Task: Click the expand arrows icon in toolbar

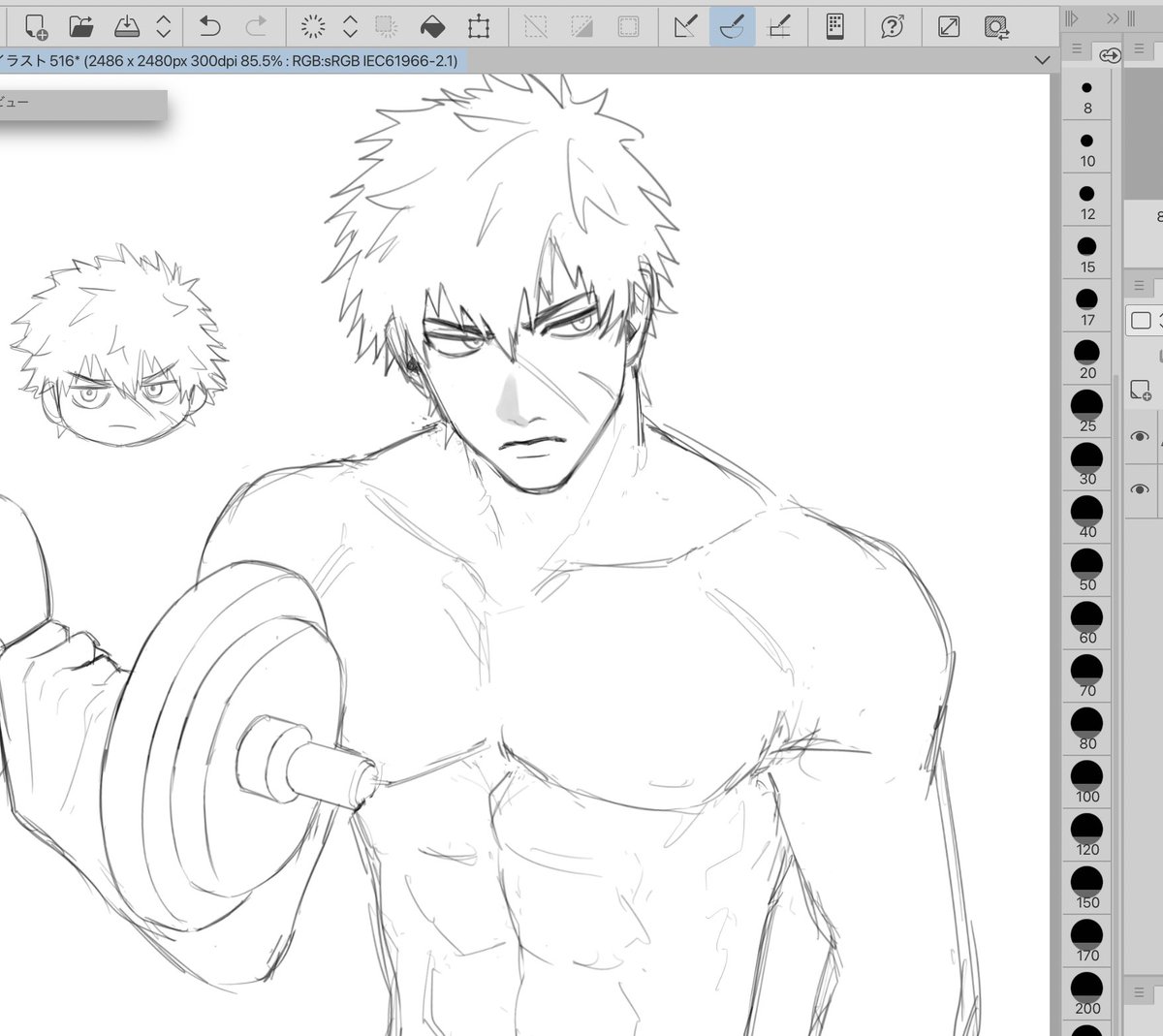Action: (x=949, y=26)
